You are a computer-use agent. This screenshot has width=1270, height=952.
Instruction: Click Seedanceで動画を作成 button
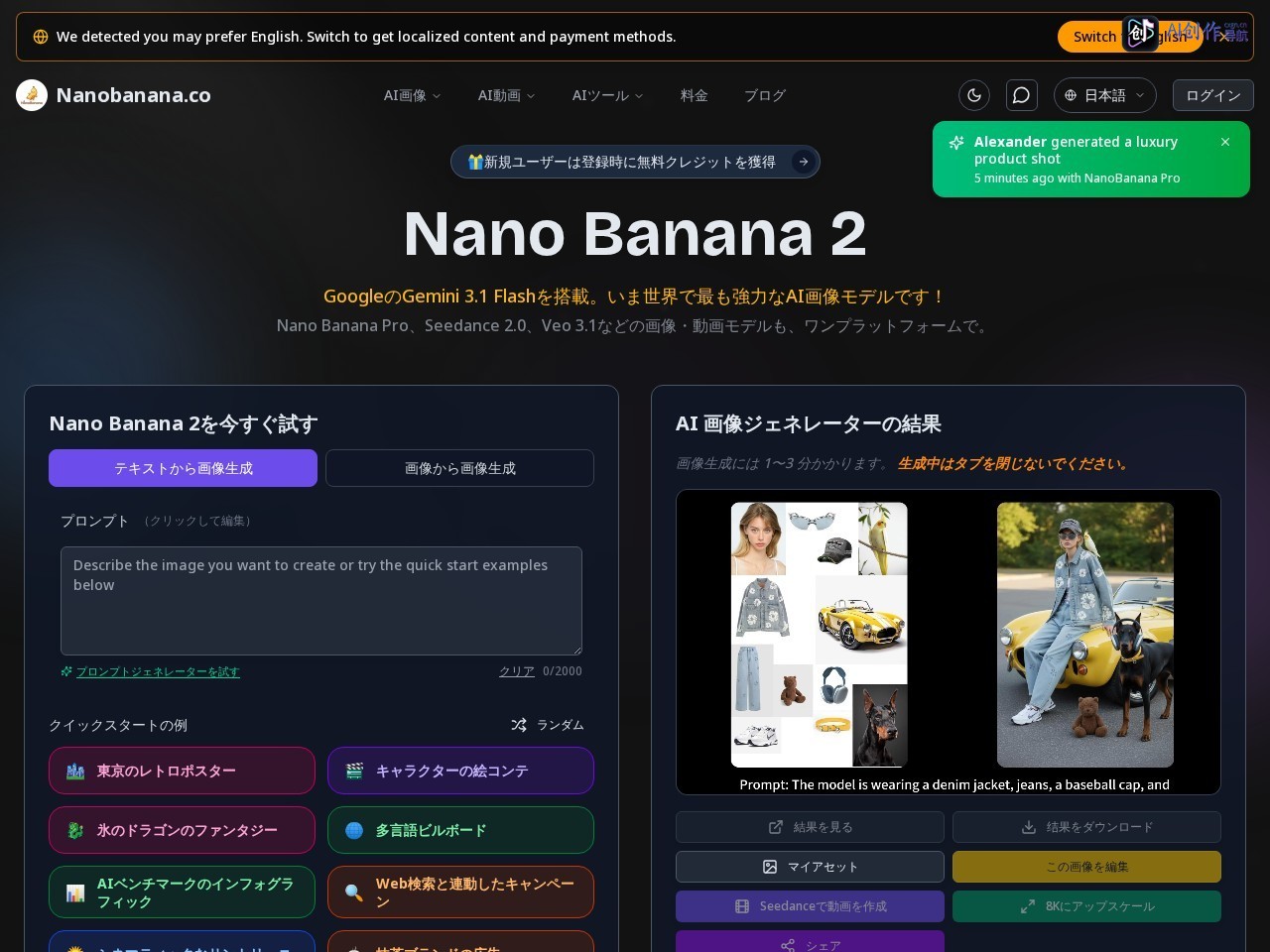click(810, 906)
